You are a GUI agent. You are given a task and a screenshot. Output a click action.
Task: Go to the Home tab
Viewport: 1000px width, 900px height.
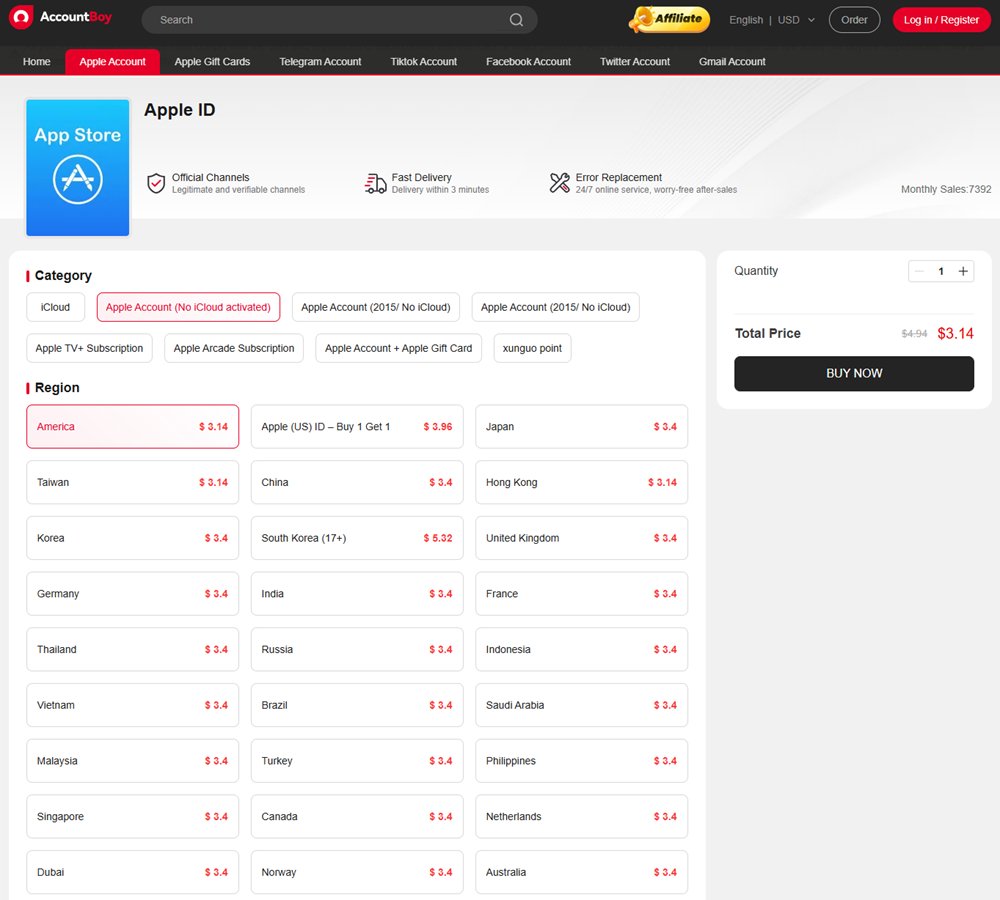click(36, 62)
